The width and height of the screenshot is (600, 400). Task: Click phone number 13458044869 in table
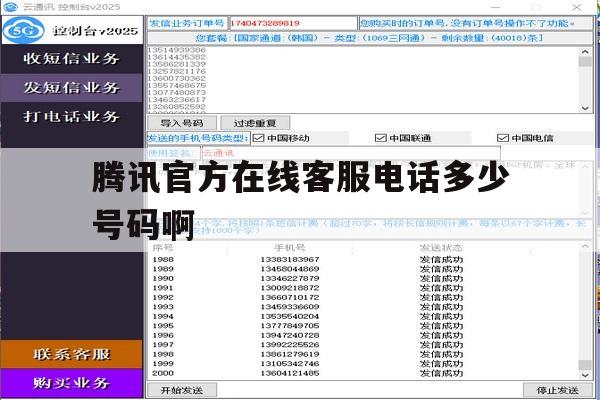[290, 269]
